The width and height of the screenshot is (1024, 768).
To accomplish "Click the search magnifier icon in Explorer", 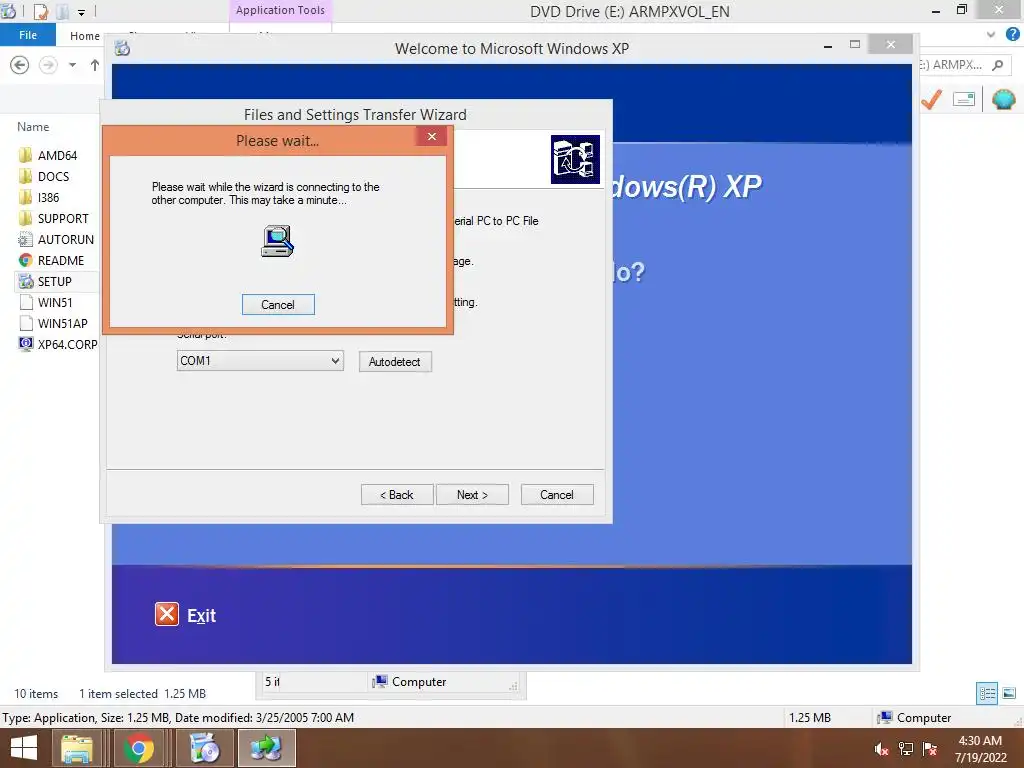I will pyautogui.click(x=997, y=65).
